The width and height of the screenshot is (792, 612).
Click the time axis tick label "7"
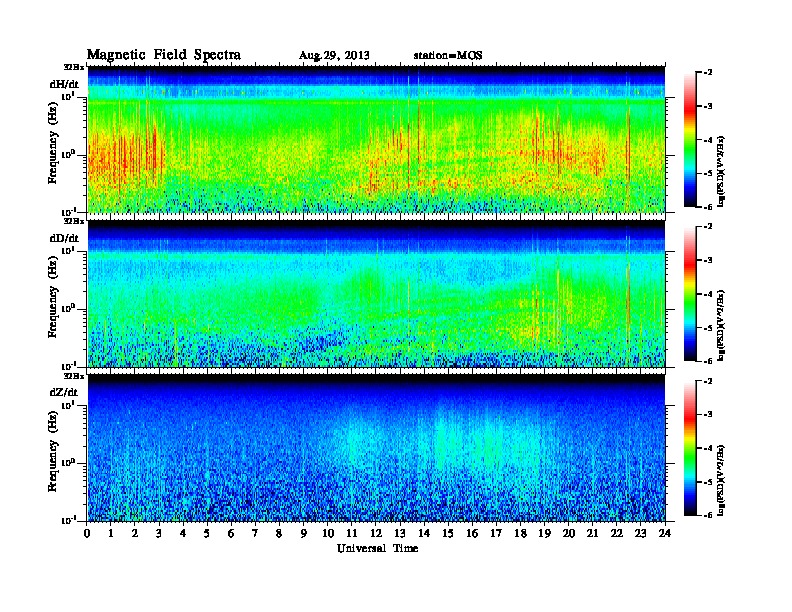tap(255, 534)
